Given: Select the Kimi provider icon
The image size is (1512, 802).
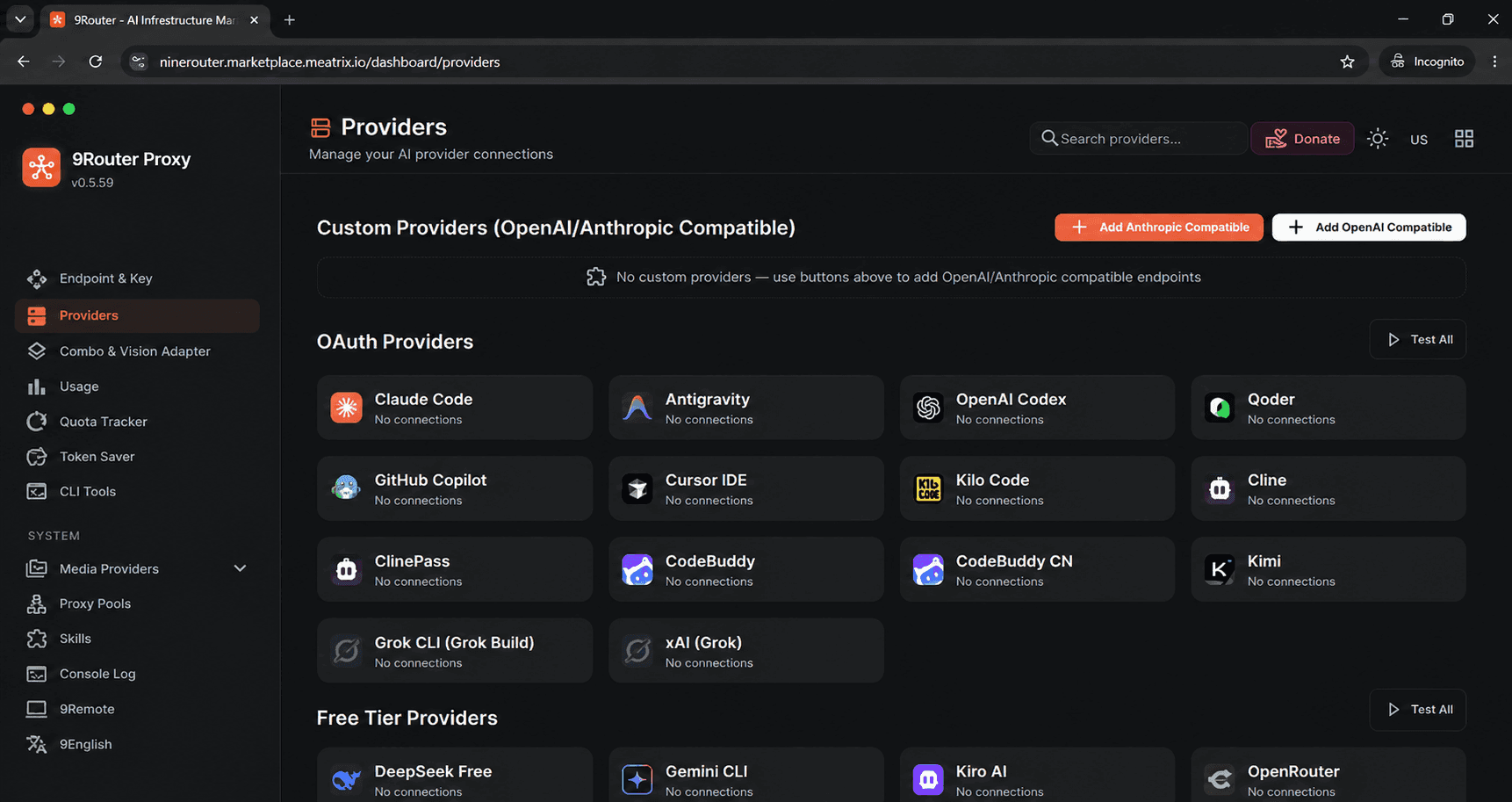Looking at the screenshot, I should 1220,569.
